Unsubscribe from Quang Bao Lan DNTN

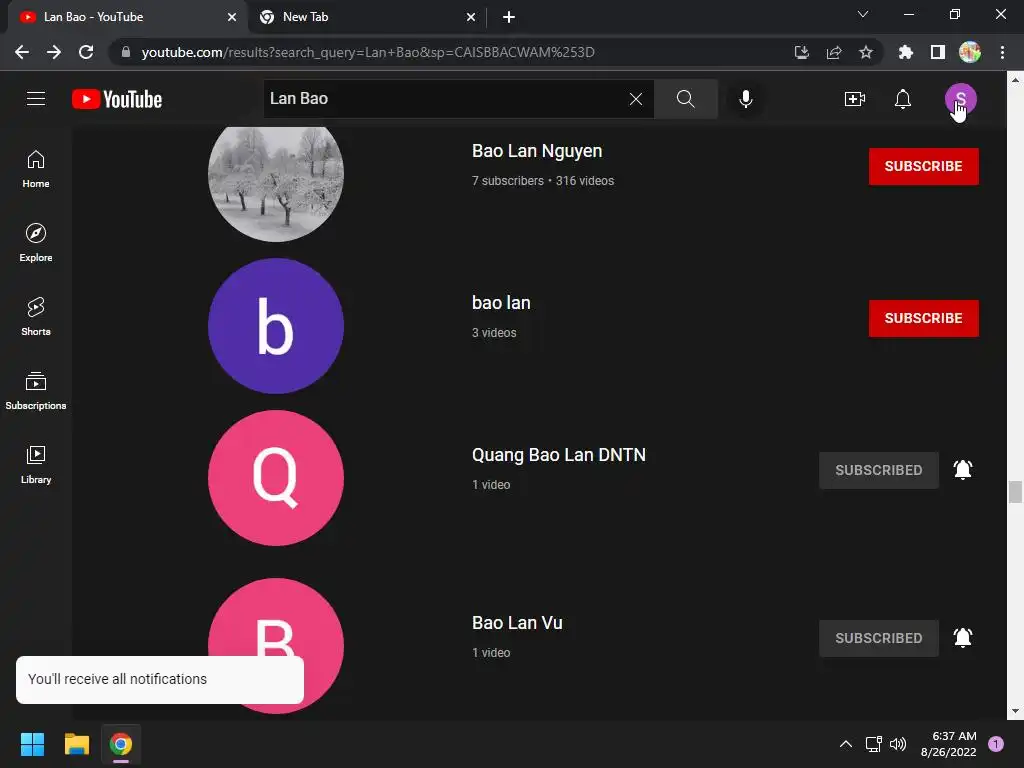coord(878,470)
